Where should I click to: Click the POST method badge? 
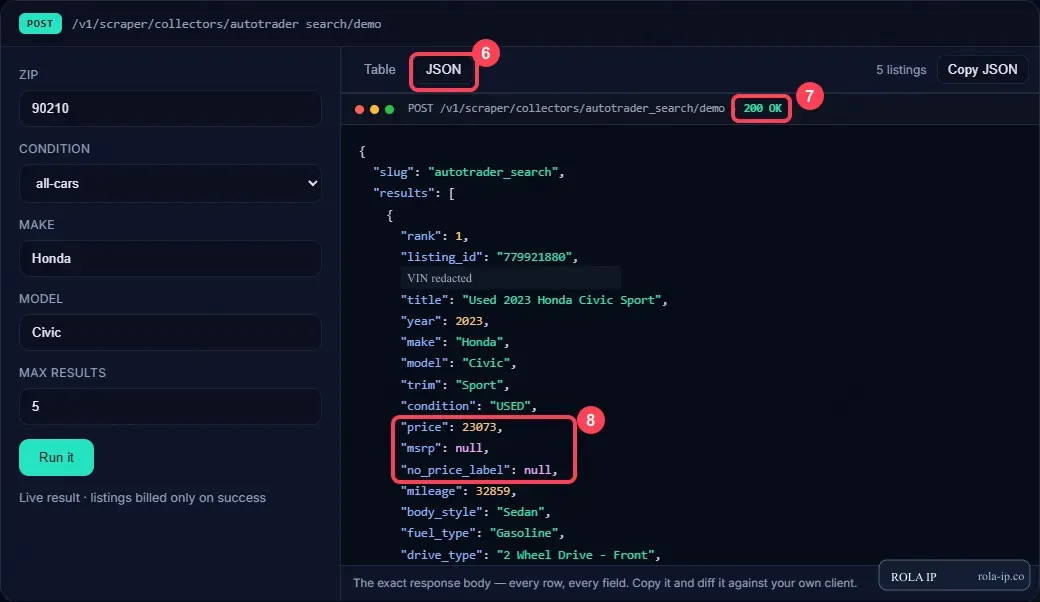coord(40,24)
